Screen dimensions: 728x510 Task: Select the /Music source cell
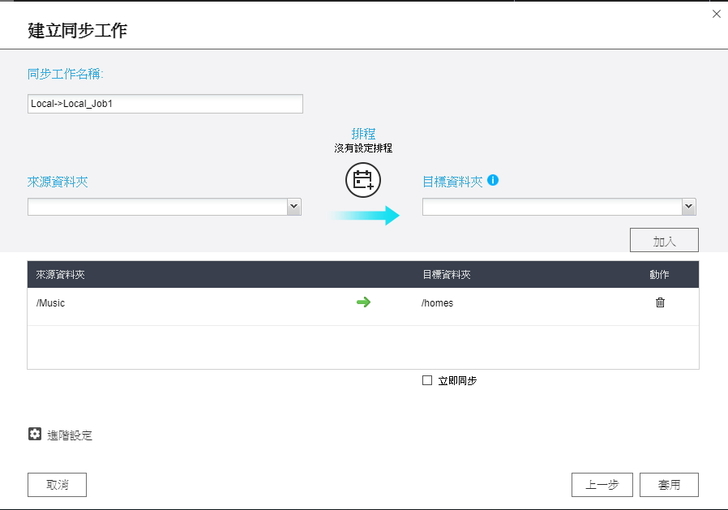click(x=51, y=303)
